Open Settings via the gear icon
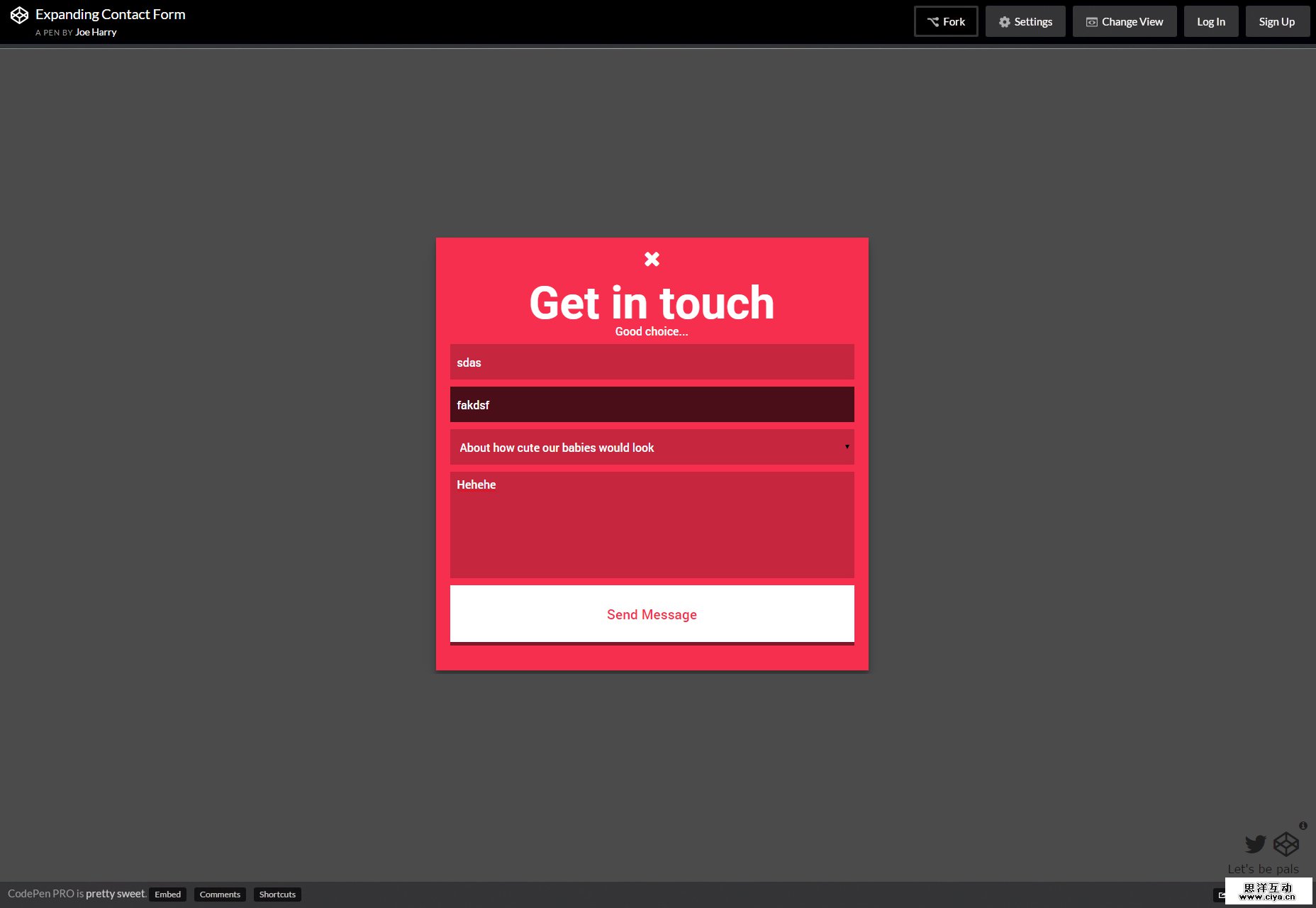 point(1004,21)
